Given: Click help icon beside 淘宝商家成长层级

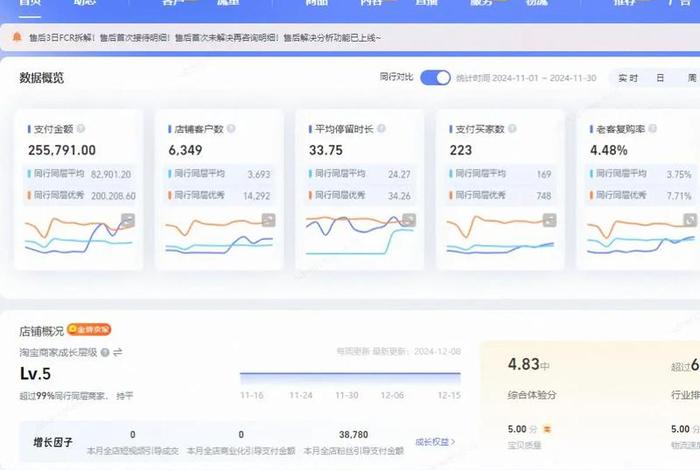Looking at the screenshot, I should (105, 352).
